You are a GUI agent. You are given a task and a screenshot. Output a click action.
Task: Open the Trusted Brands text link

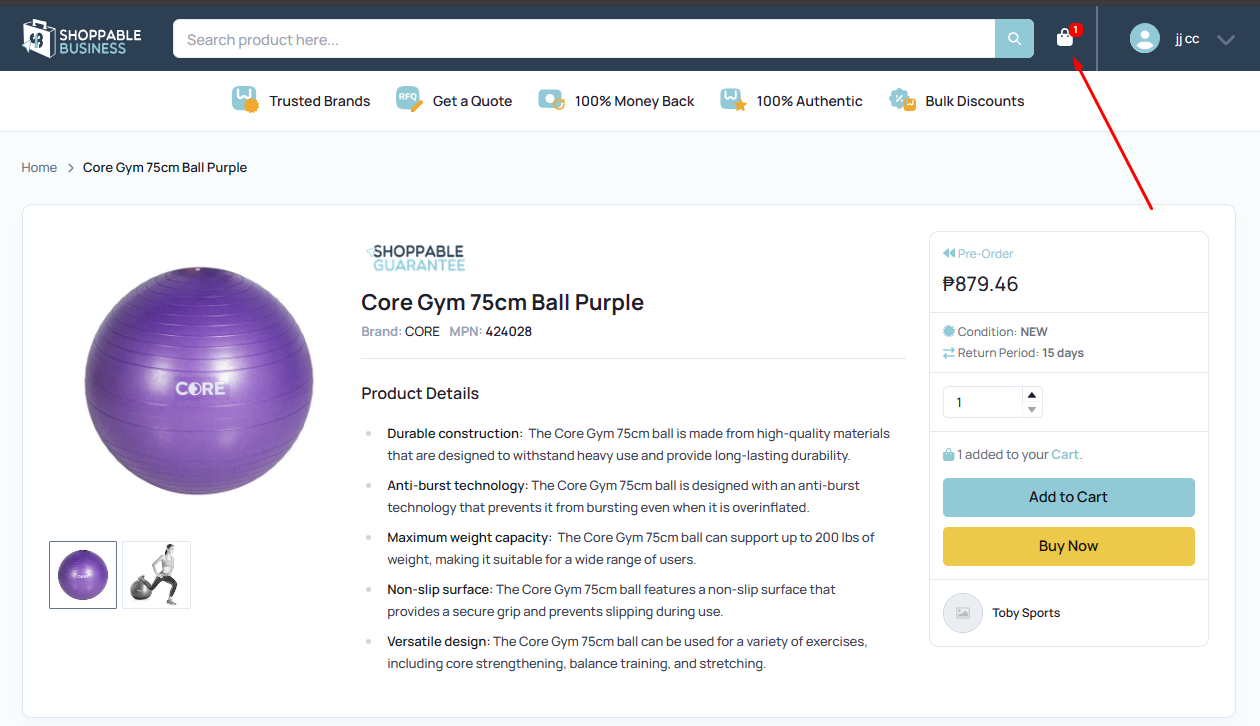click(x=320, y=101)
